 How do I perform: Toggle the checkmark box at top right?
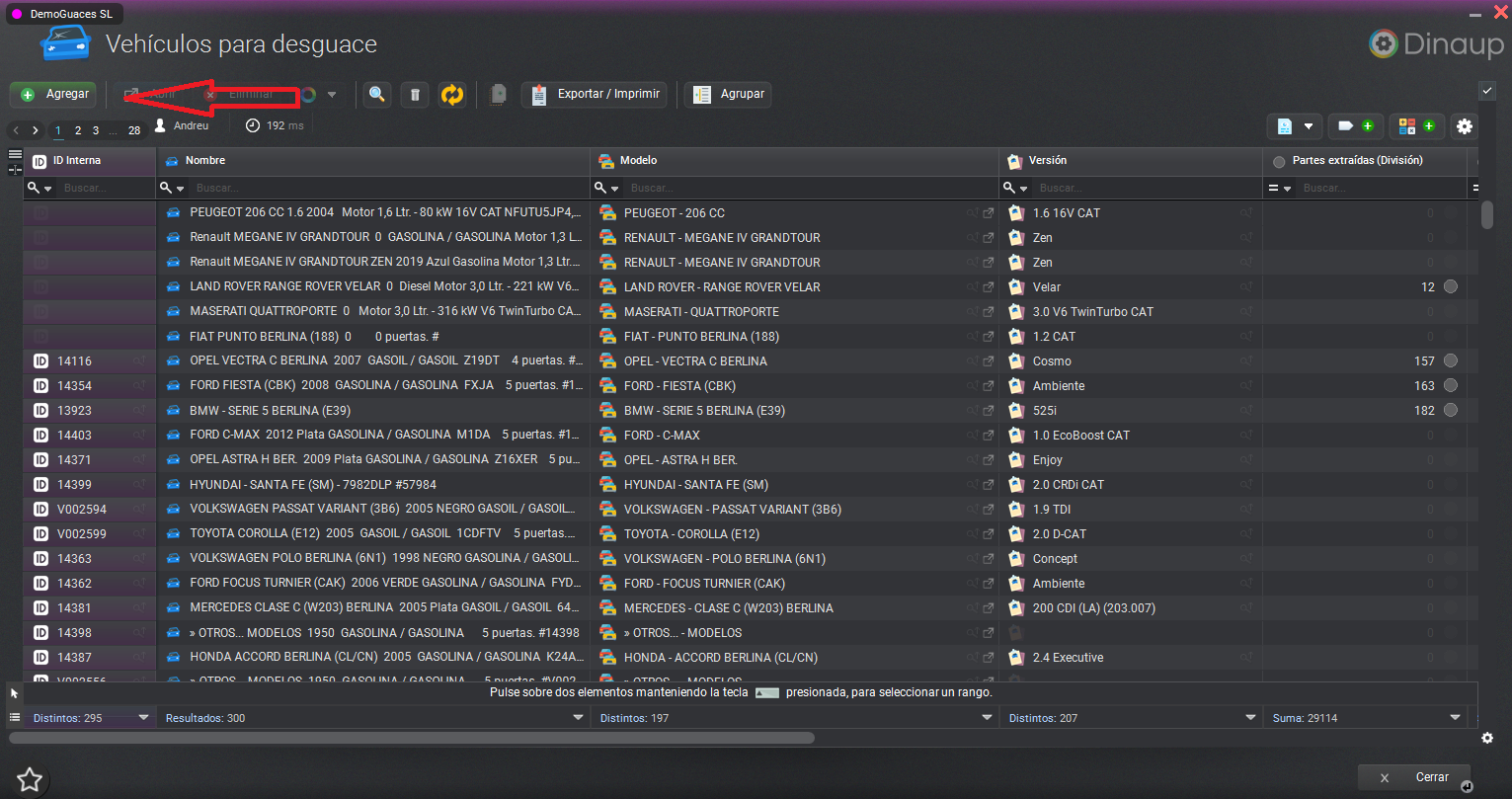click(x=1487, y=91)
